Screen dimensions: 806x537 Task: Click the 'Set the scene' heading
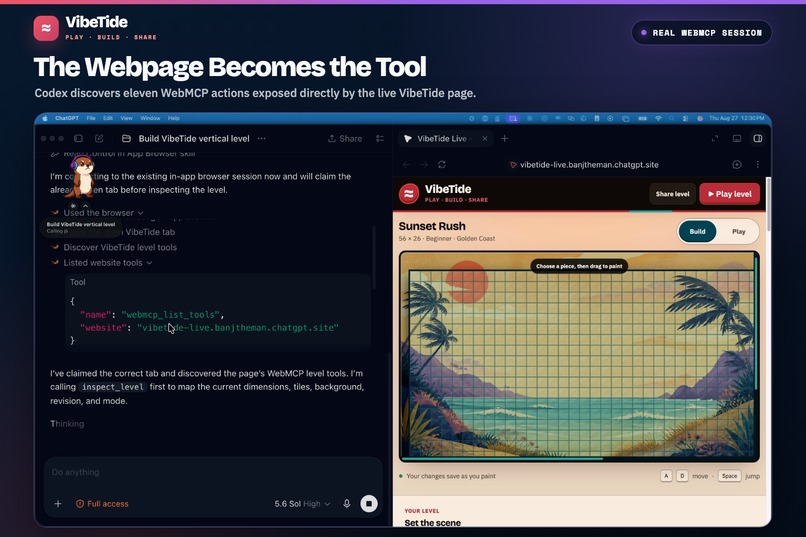[x=432, y=523]
